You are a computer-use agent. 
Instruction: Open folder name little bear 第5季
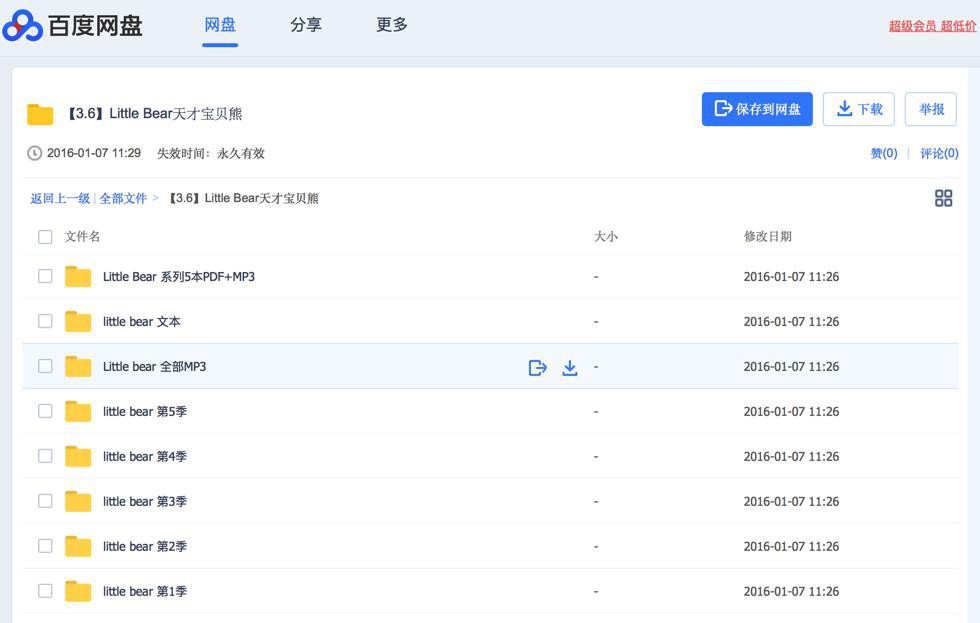pyautogui.click(x=144, y=412)
